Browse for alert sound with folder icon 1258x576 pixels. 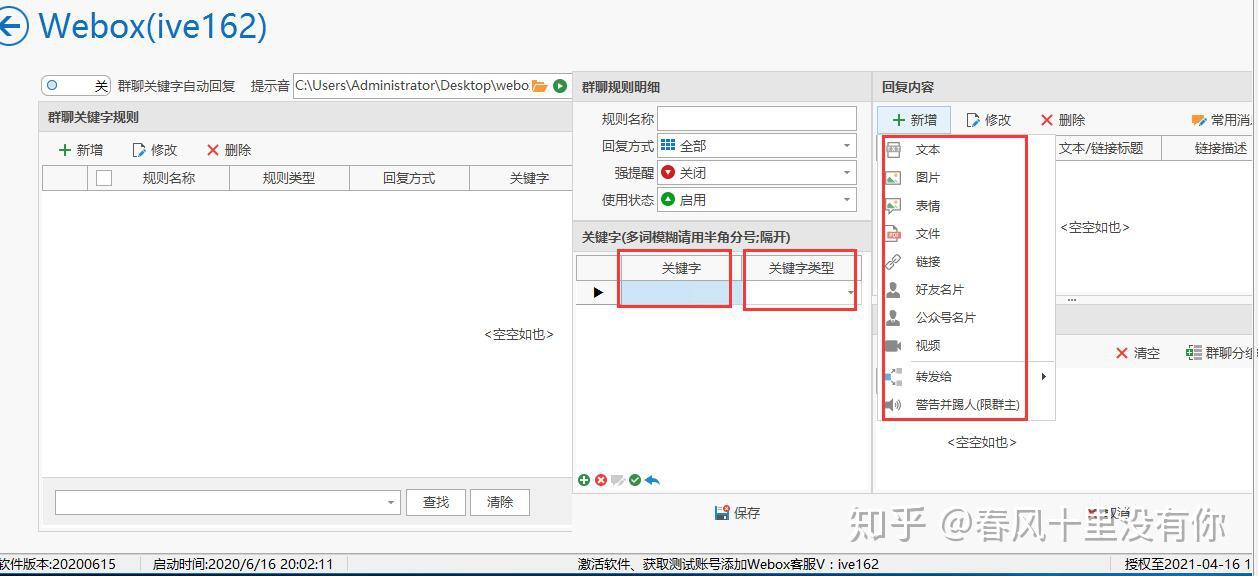pyautogui.click(x=540, y=86)
